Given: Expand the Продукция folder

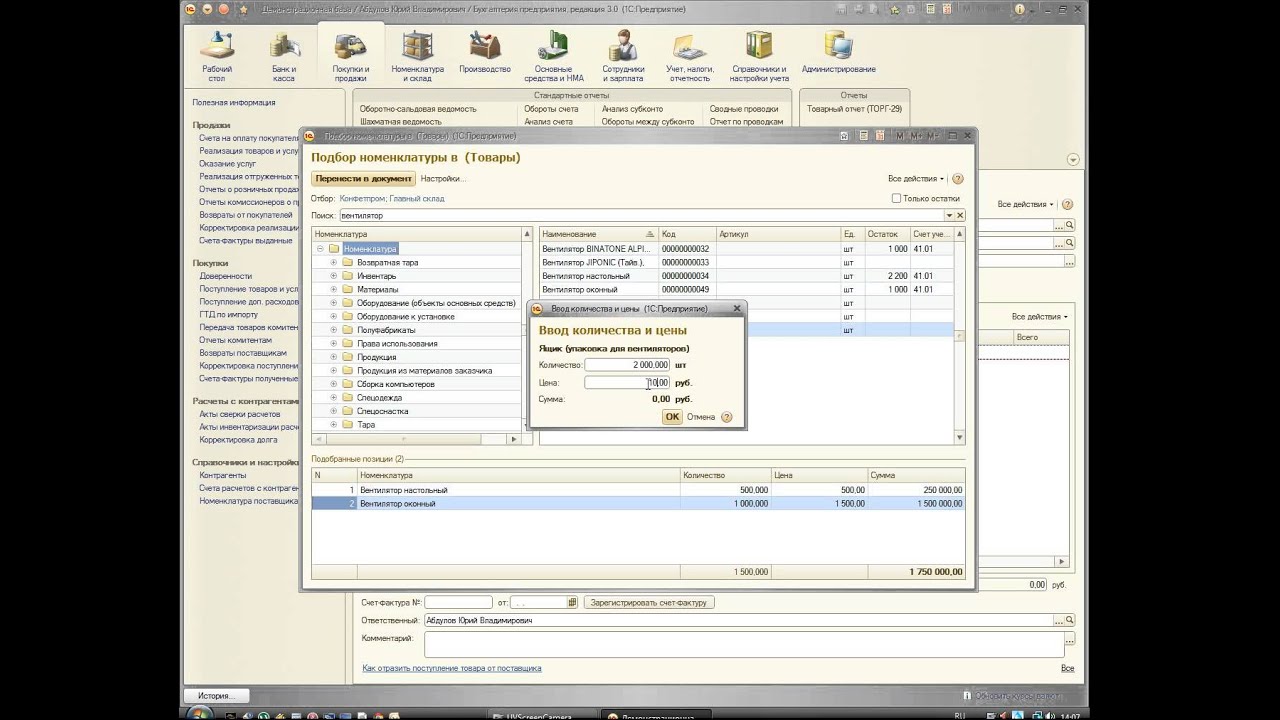Looking at the screenshot, I should [x=334, y=357].
